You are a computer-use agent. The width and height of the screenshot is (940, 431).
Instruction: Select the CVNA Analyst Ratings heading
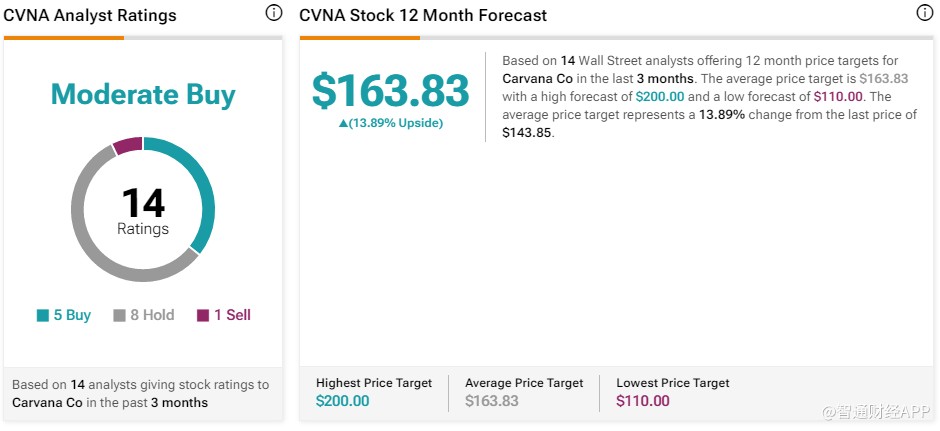point(90,15)
